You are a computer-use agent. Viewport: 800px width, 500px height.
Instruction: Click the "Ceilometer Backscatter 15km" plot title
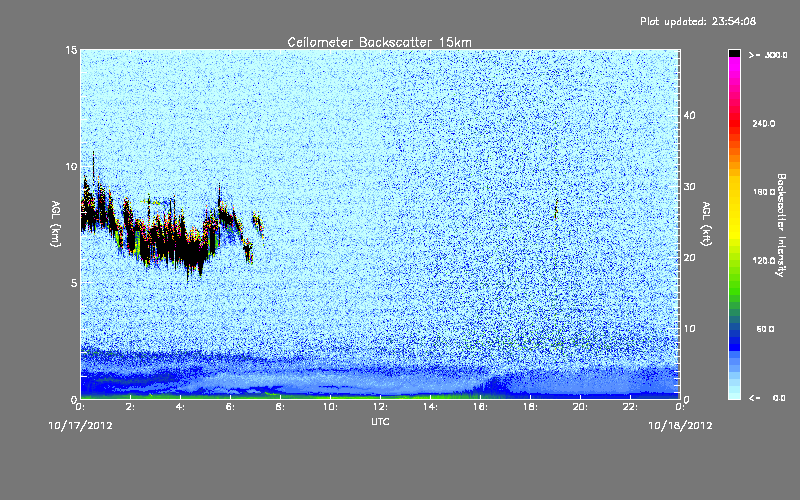[379, 42]
